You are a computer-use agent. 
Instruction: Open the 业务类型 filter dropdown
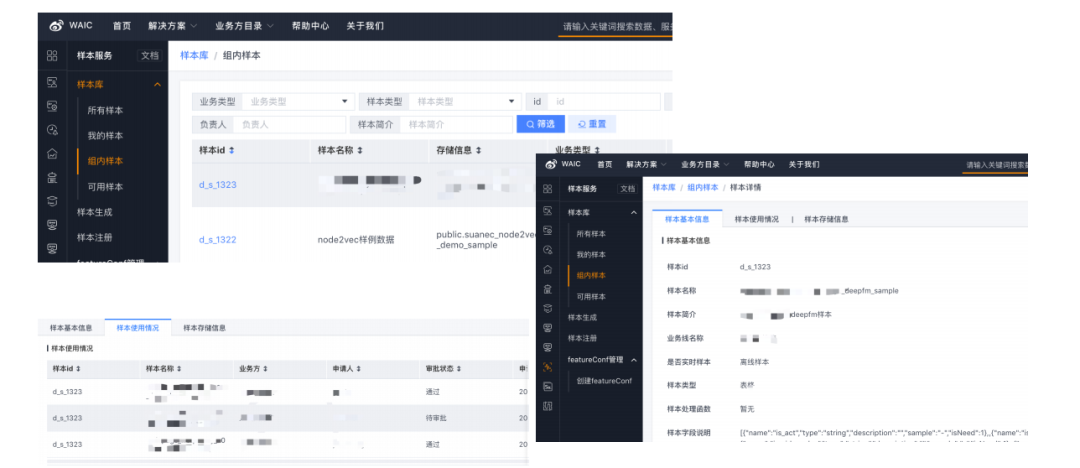pyautogui.click(x=298, y=101)
